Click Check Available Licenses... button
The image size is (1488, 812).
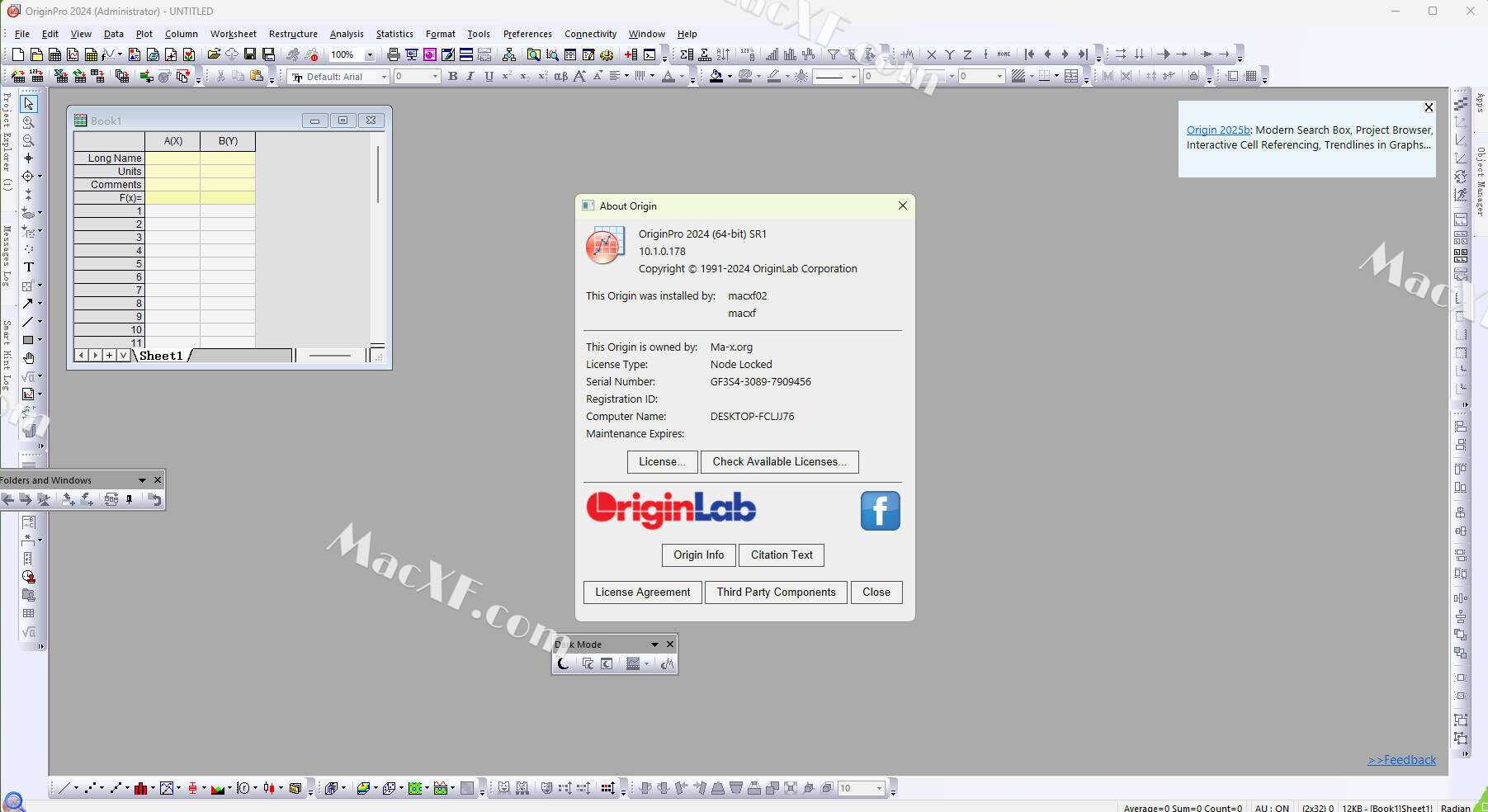[x=780, y=462]
